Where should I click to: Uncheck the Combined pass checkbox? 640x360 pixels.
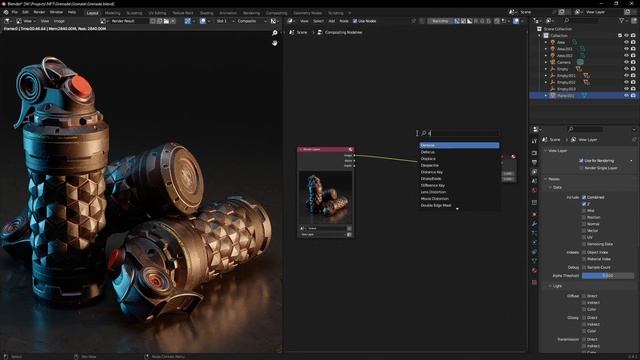pos(584,197)
